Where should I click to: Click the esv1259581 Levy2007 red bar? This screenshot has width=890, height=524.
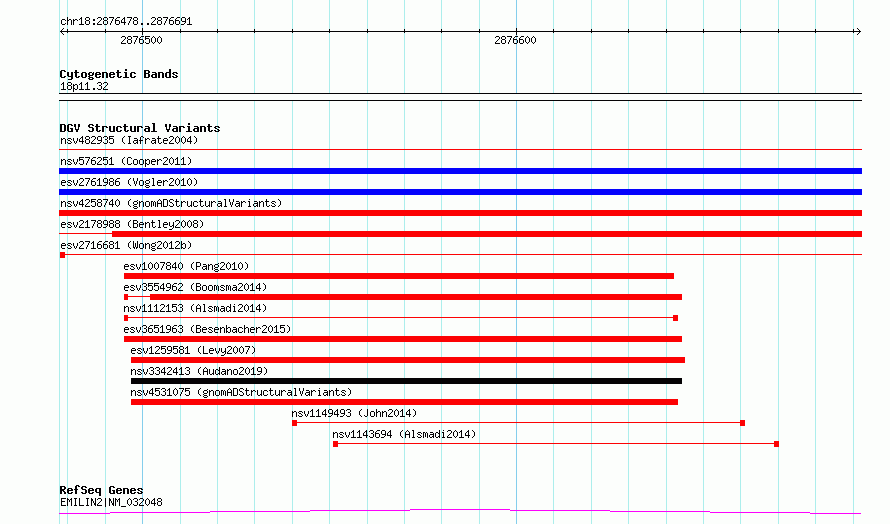point(408,360)
